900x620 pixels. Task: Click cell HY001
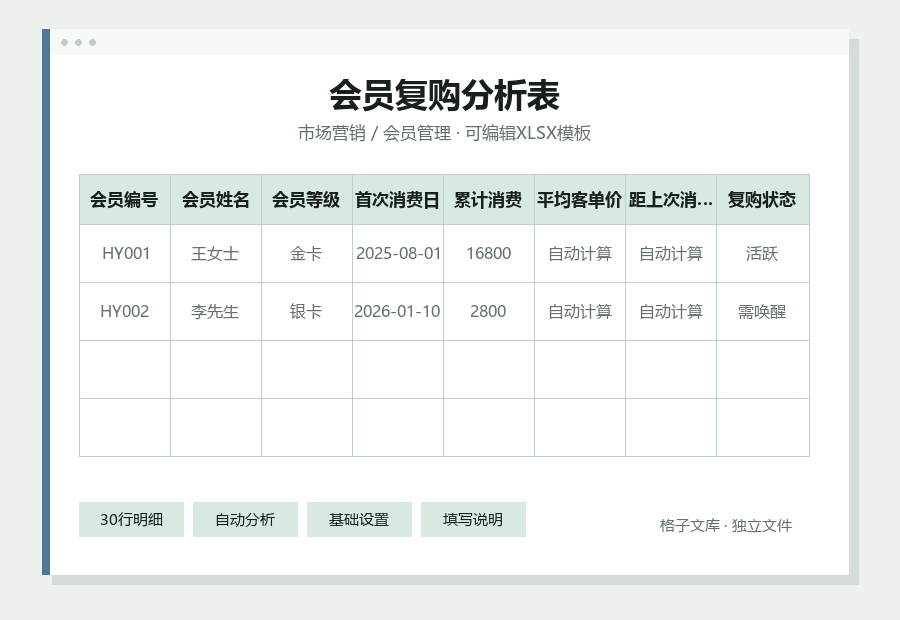(125, 254)
